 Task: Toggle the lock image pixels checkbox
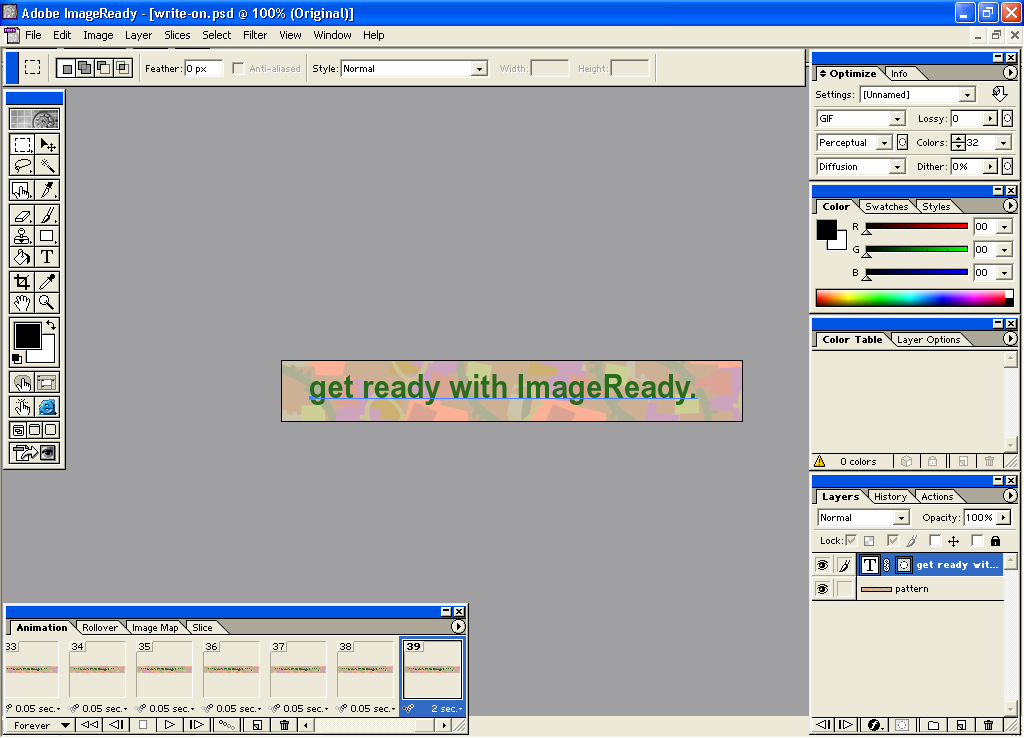(893, 540)
